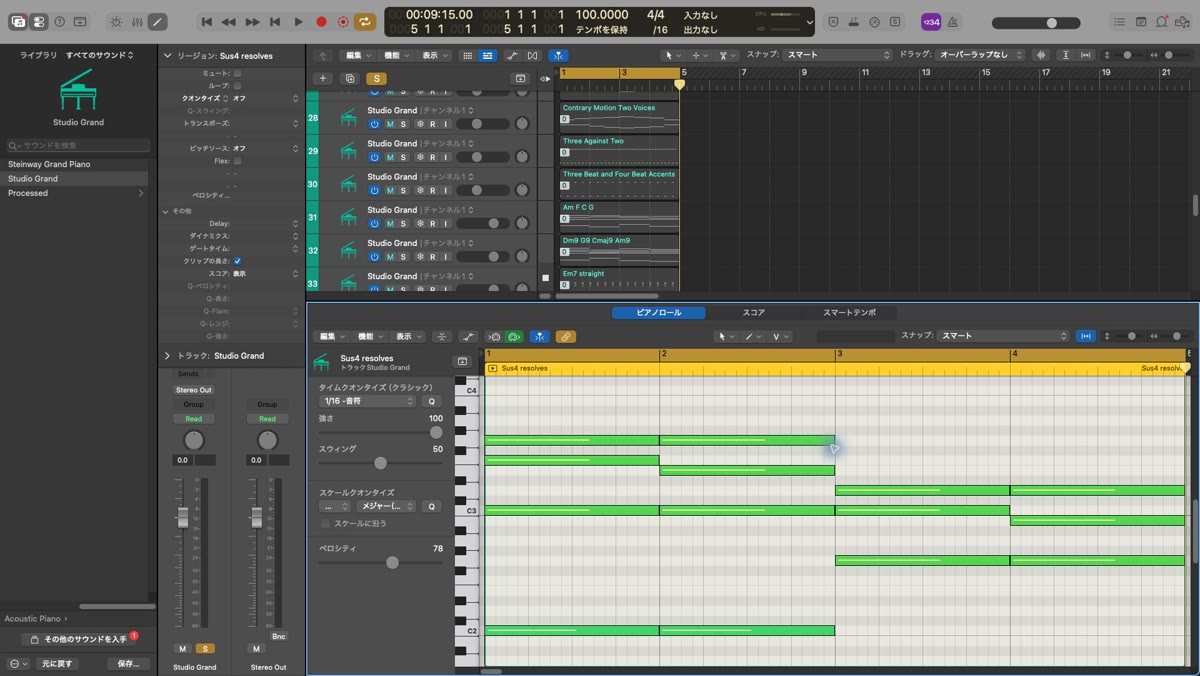Click the scale quantize Q button
The height and width of the screenshot is (676, 1200).
[x=432, y=507]
